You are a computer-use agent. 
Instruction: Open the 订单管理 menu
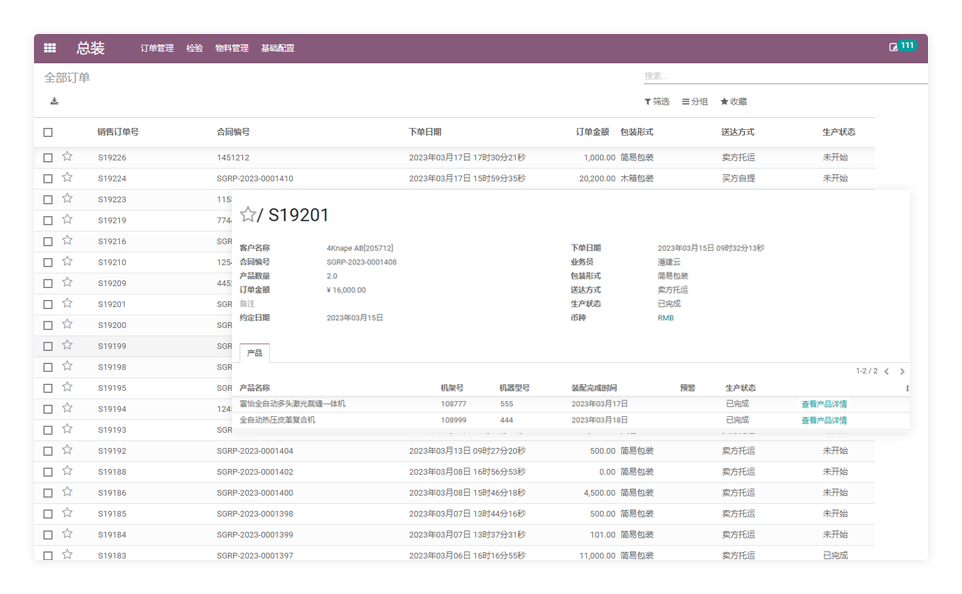(157, 48)
